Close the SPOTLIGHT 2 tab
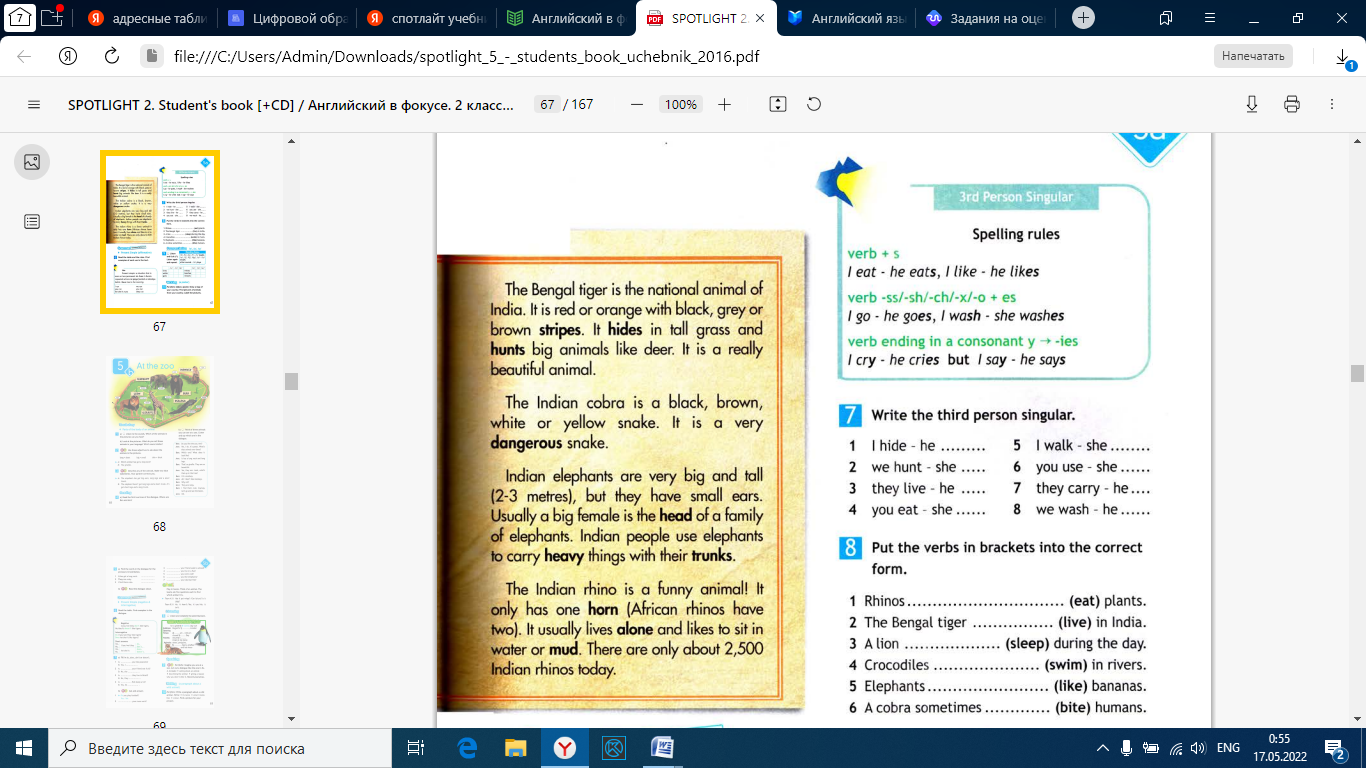1366x768 pixels. (762, 18)
